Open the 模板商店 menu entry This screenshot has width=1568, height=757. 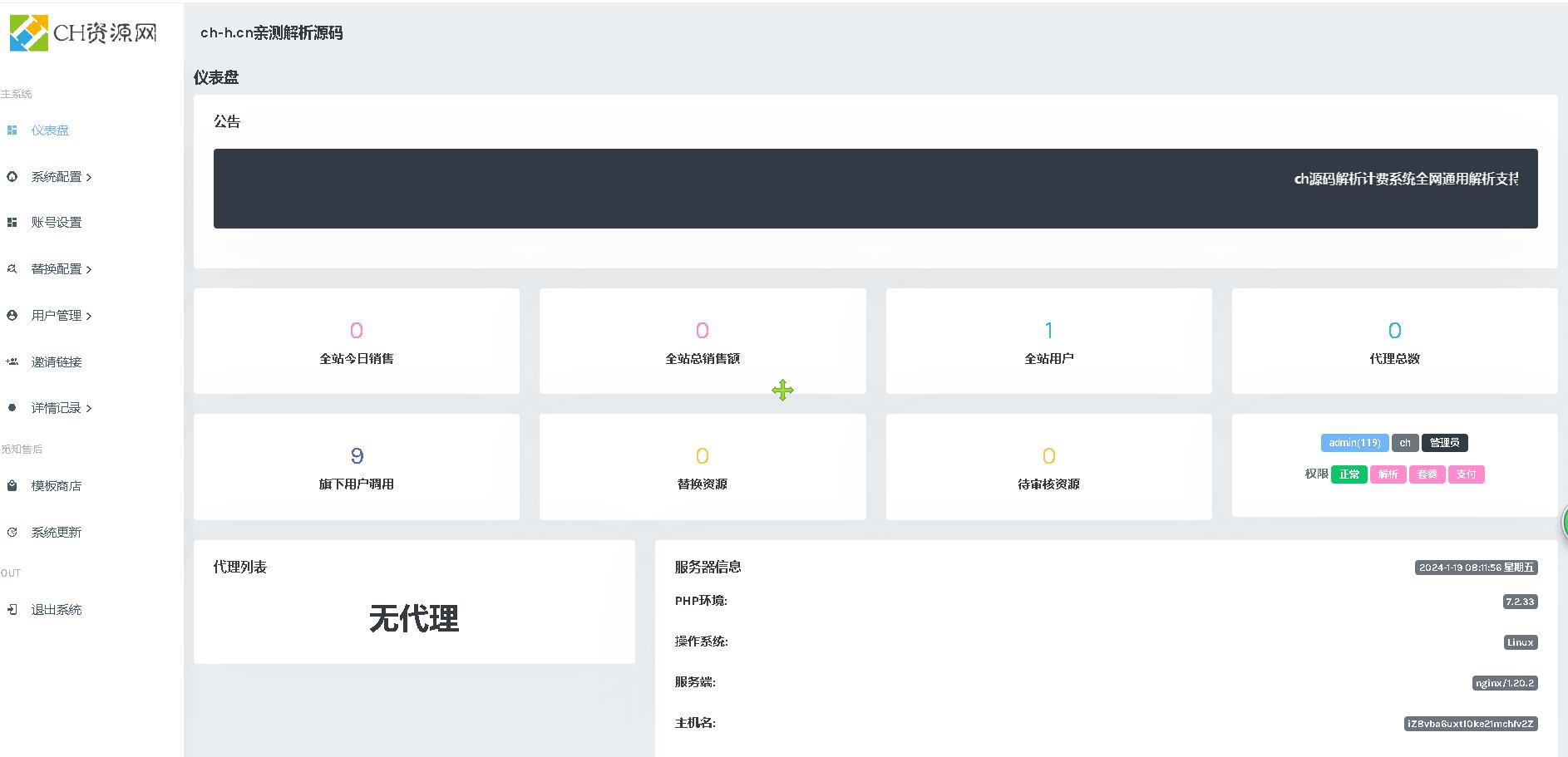(57, 486)
